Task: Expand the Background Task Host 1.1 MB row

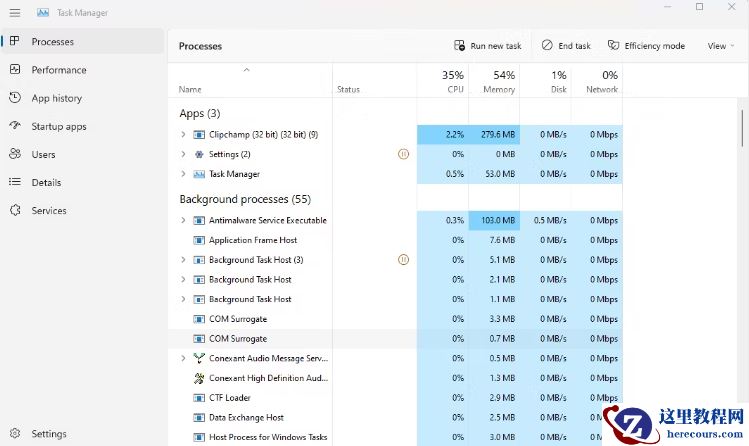Action: pyautogui.click(x=183, y=299)
